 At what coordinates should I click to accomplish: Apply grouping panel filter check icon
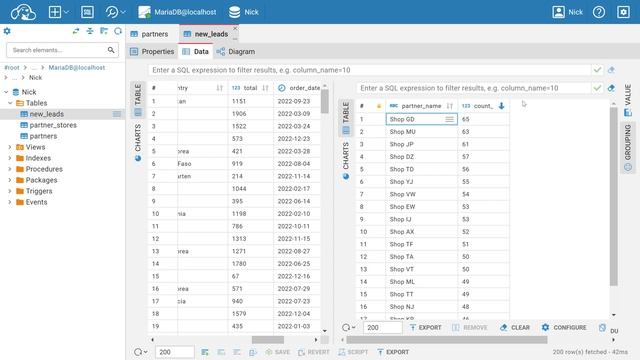(598, 88)
